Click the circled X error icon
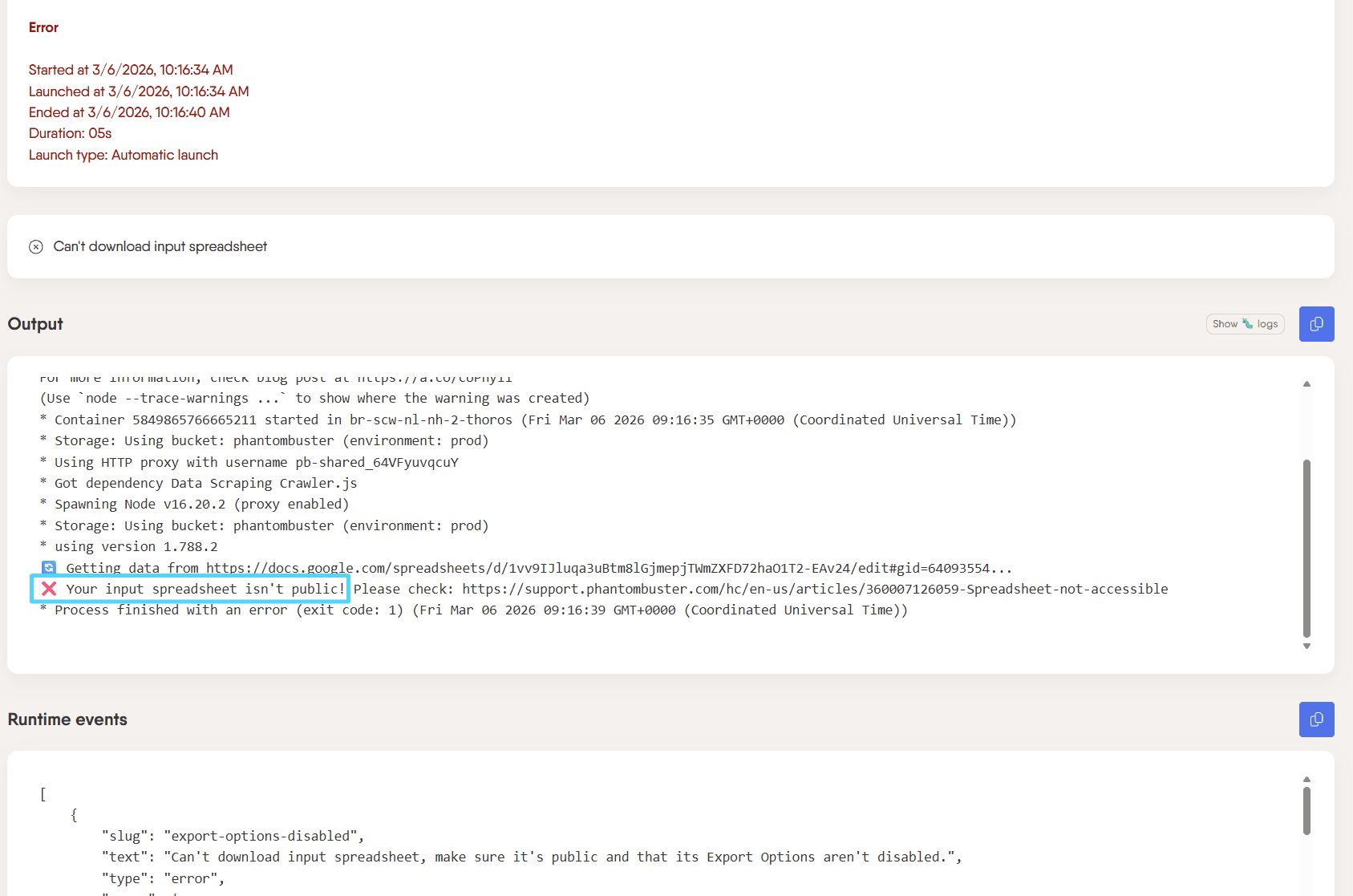 (x=36, y=247)
